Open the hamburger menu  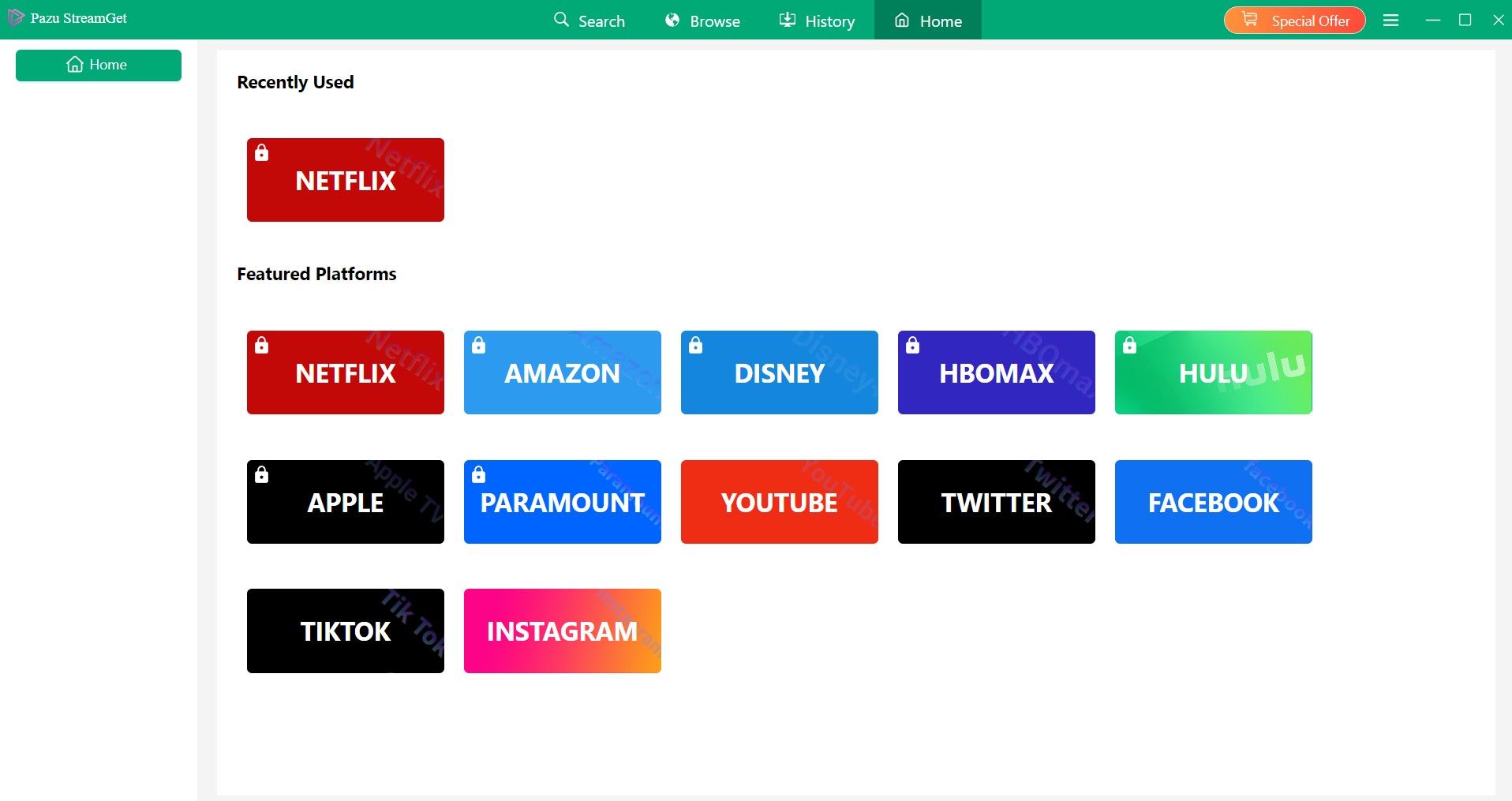[x=1390, y=20]
